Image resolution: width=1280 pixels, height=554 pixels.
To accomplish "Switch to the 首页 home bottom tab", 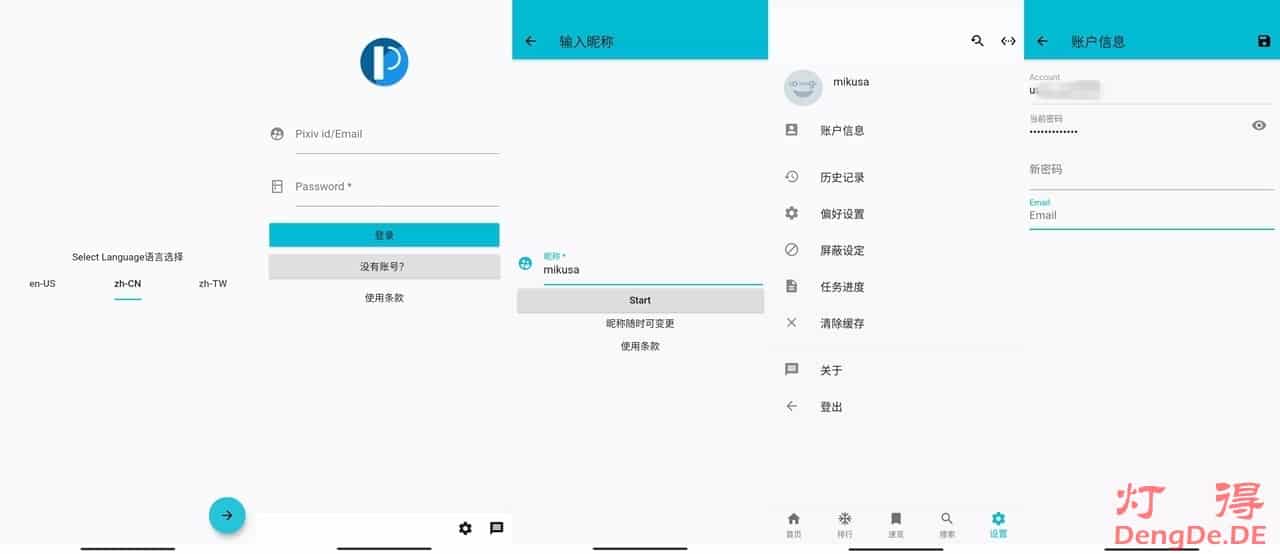I will pos(794,525).
